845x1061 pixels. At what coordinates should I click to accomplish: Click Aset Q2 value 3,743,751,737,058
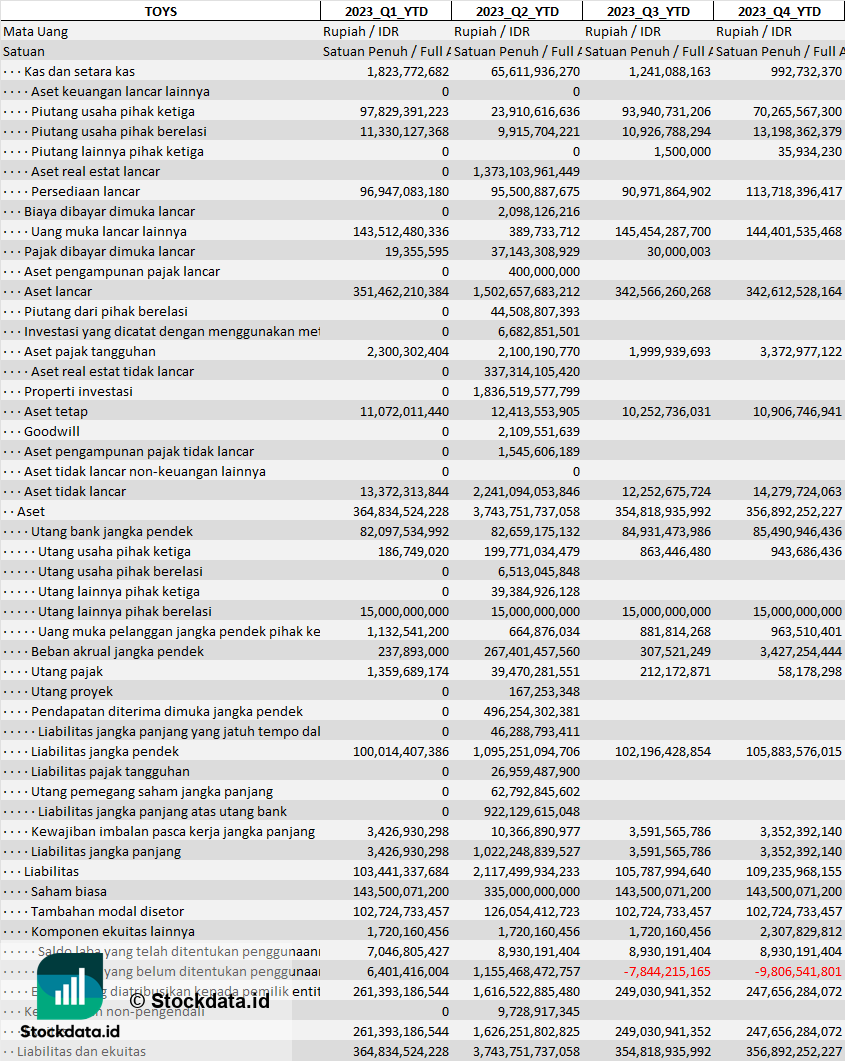(526, 512)
